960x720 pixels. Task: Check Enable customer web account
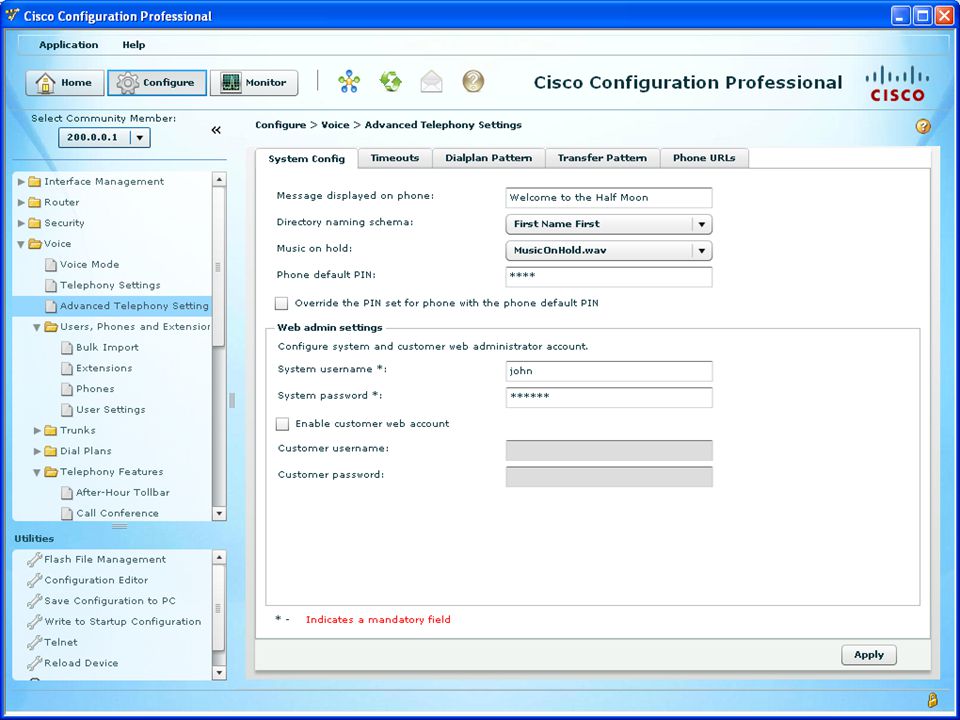coord(282,424)
